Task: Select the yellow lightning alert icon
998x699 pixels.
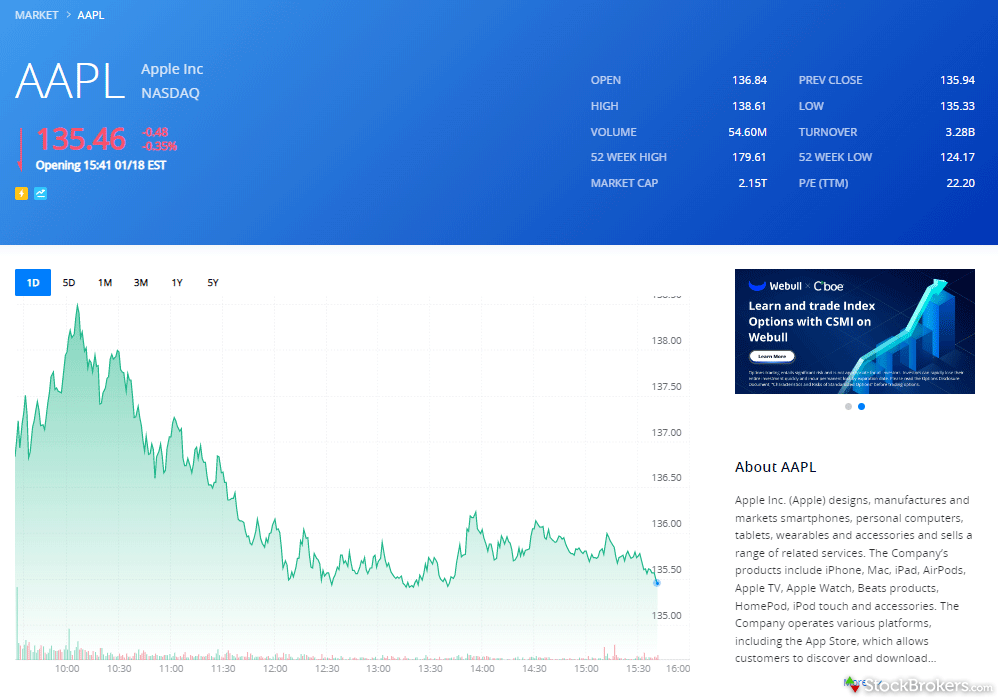Action: pos(21,192)
